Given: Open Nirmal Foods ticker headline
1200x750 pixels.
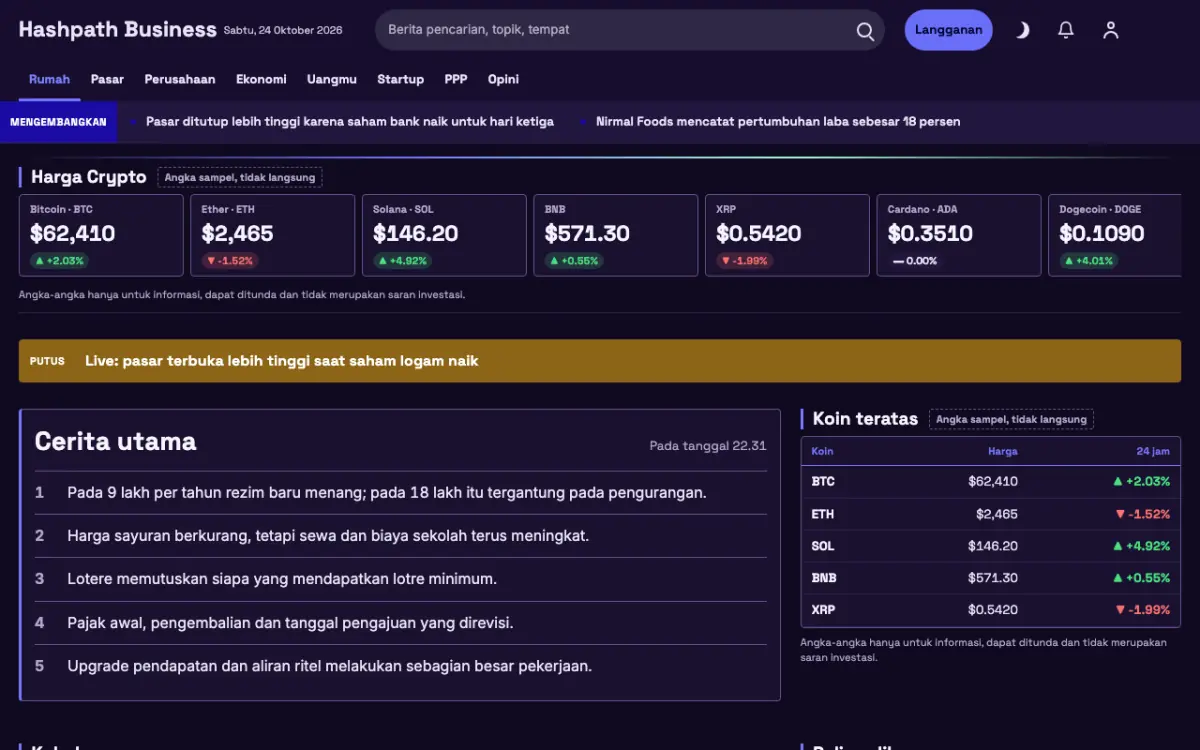Looking at the screenshot, I should tap(778, 121).
